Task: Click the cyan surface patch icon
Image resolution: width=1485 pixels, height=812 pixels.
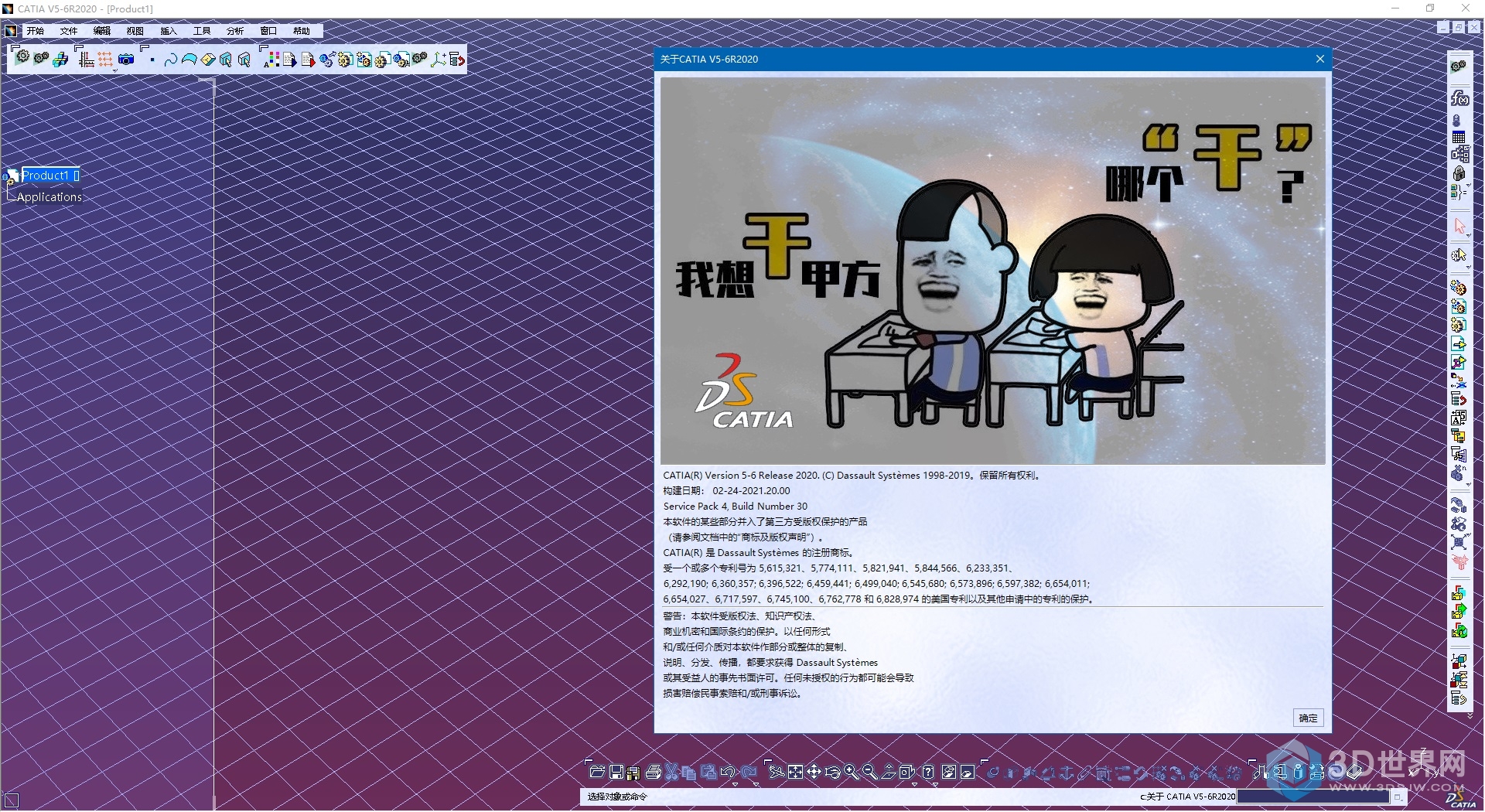Action: (x=189, y=59)
